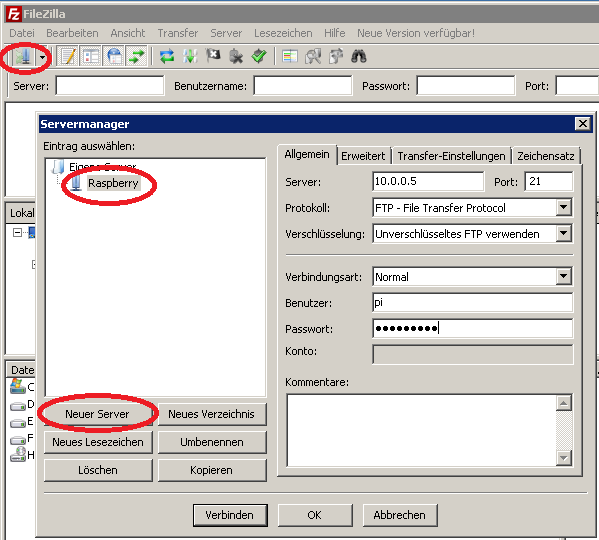Image resolution: width=599 pixels, height=540 pixels.
Task: Select the H network drive icon
Action: point(18,454)
